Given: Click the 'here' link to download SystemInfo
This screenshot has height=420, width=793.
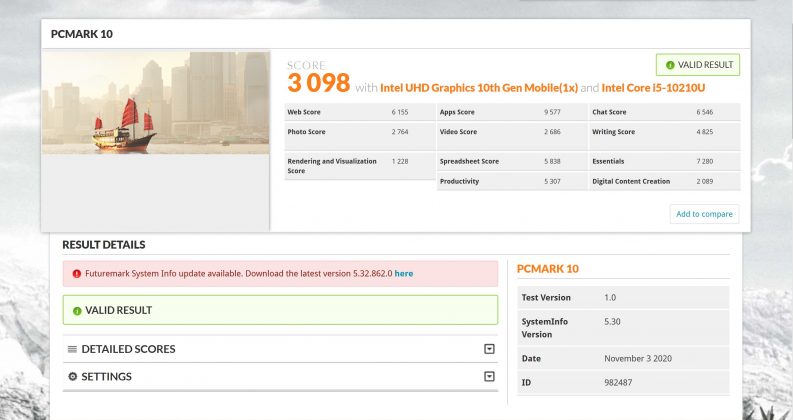Looking at the screenshot, I should coord(403,273).
